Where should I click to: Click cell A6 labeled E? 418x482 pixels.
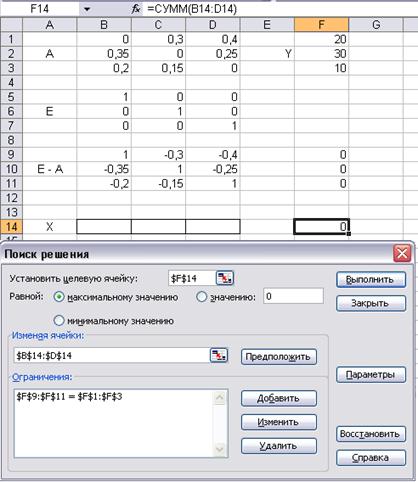pyautogui.click(x=50, y=111)
